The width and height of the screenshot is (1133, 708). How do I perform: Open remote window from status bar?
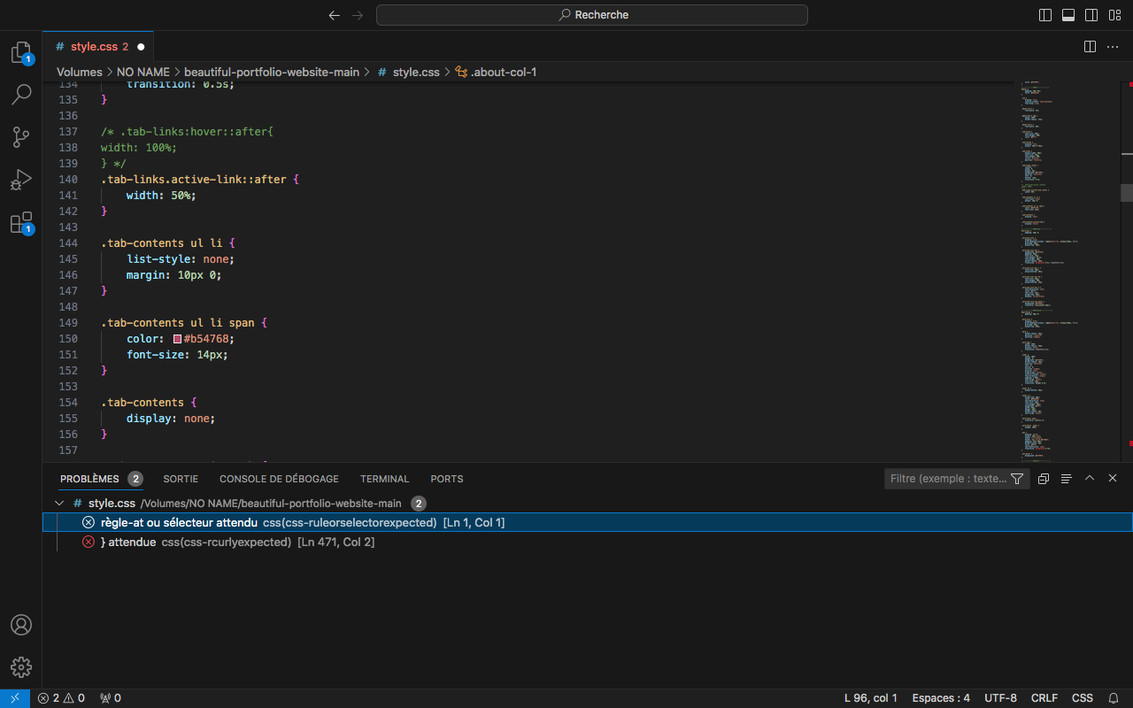pos(14,698)
